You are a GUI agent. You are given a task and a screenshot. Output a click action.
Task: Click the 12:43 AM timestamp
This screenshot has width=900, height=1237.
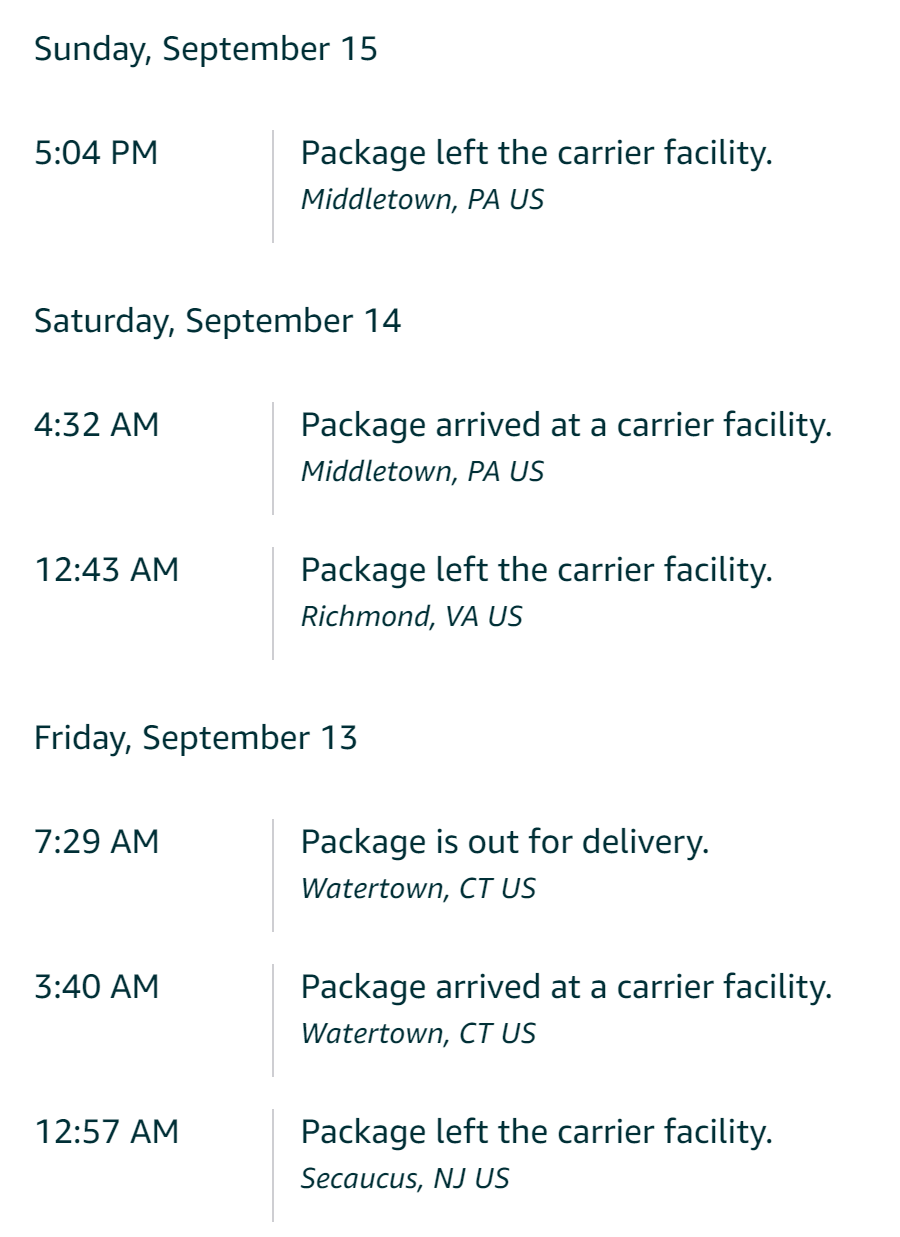pos(107,570)
